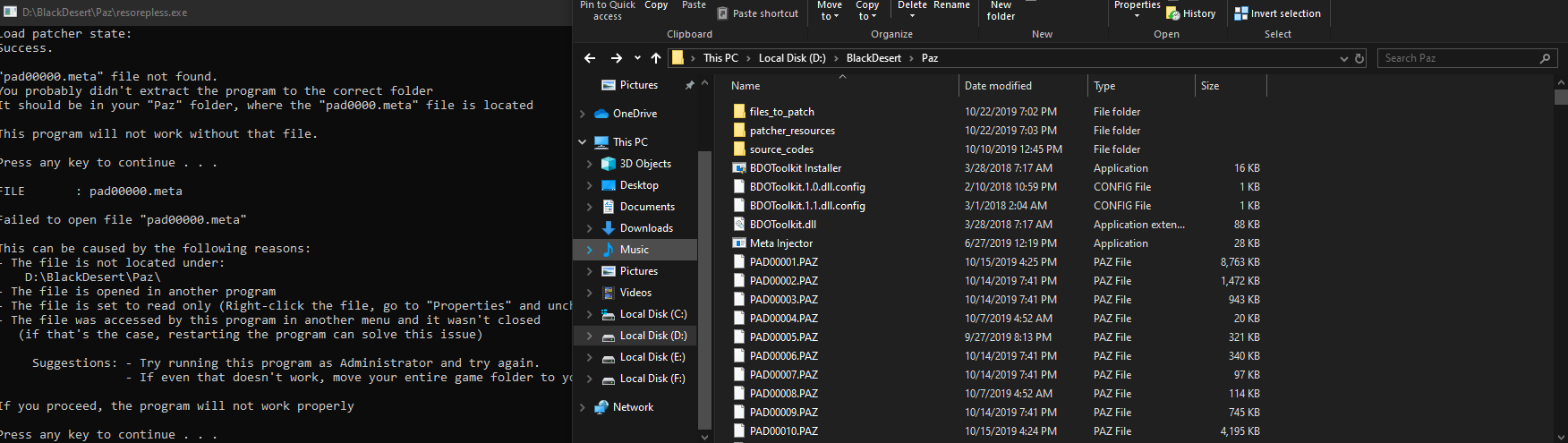Click the Search Paz input field

pos(1457,58)
